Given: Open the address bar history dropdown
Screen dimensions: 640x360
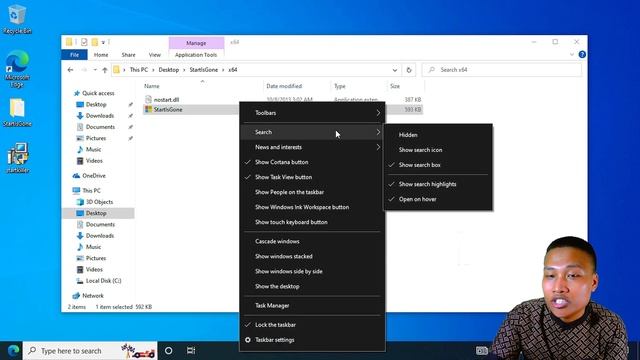Looking at the screenshot, I should [394, 70].
